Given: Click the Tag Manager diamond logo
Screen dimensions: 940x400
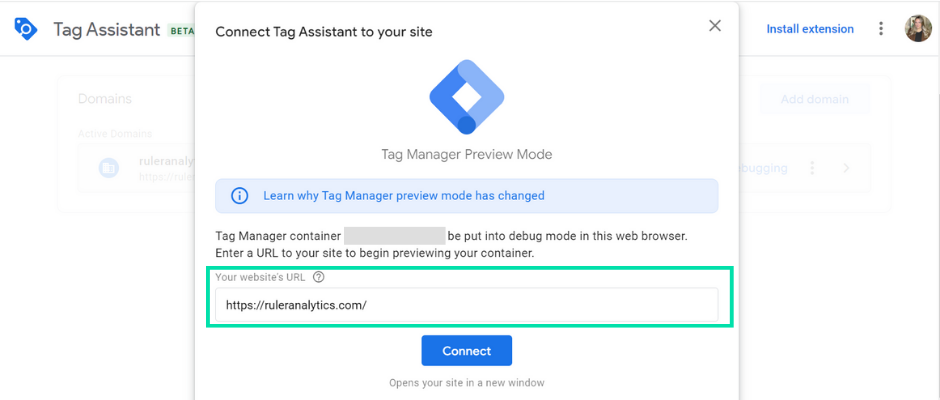Looking at the screenshot, I should [x=466, y=97].
